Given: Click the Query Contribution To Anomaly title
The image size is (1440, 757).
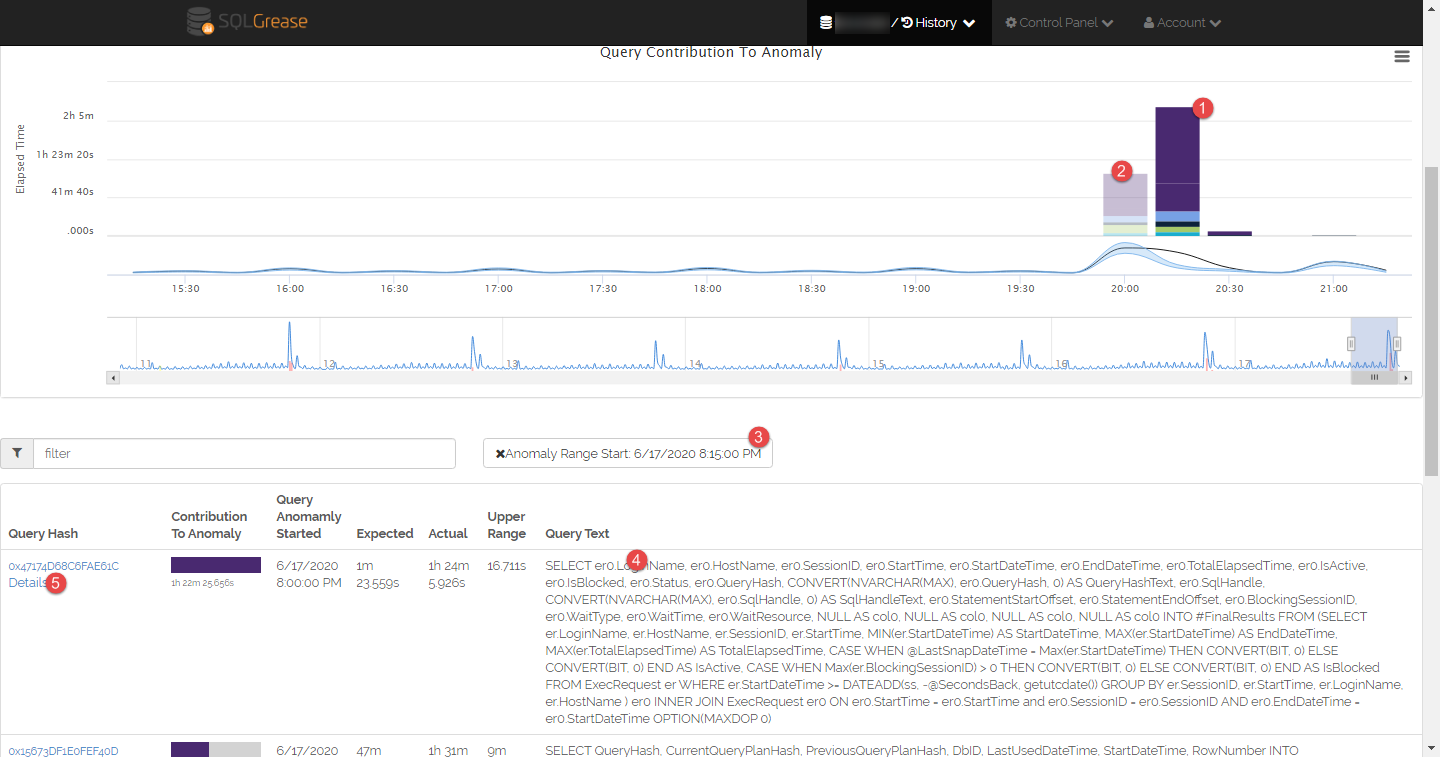Looking at the screenshot, I should 711,52.
